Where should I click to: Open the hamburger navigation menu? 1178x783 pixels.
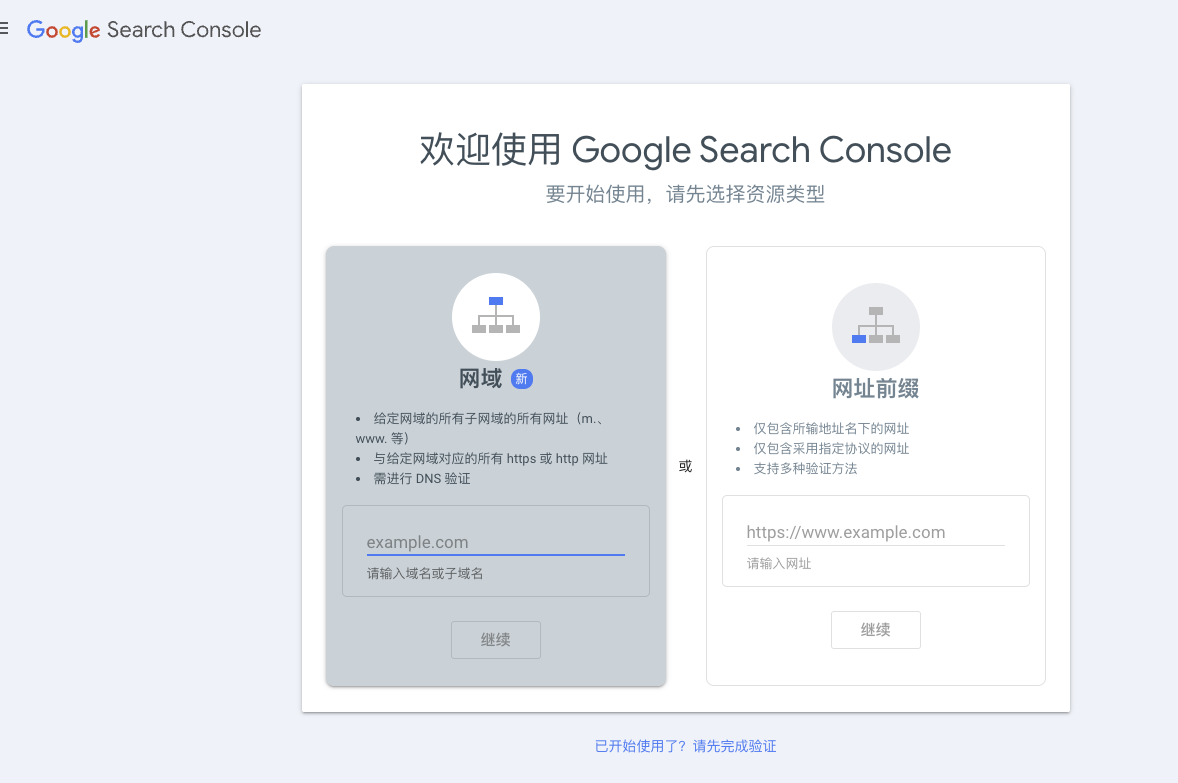[4, 29]
